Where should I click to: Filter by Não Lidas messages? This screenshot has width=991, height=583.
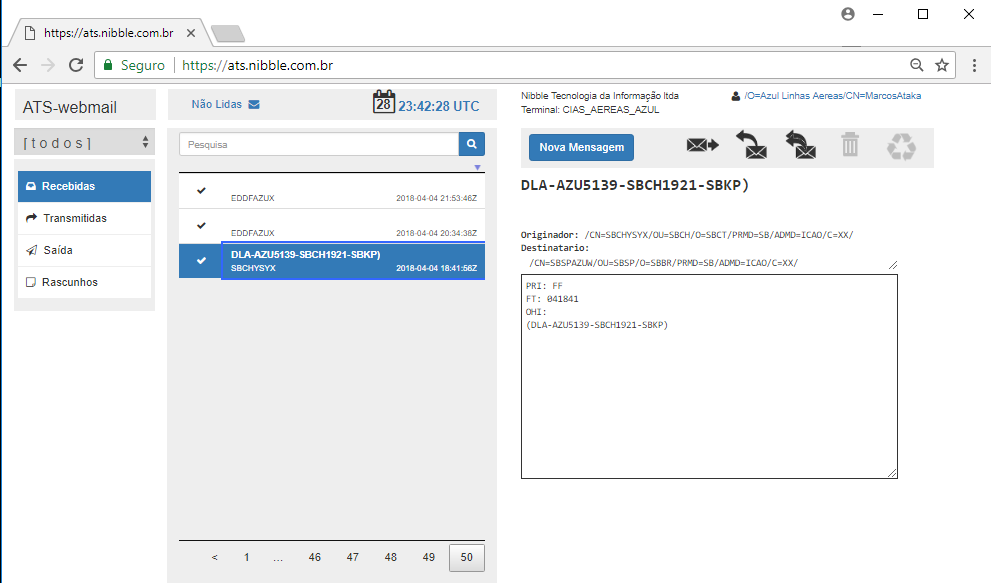[x=225, y=104]
